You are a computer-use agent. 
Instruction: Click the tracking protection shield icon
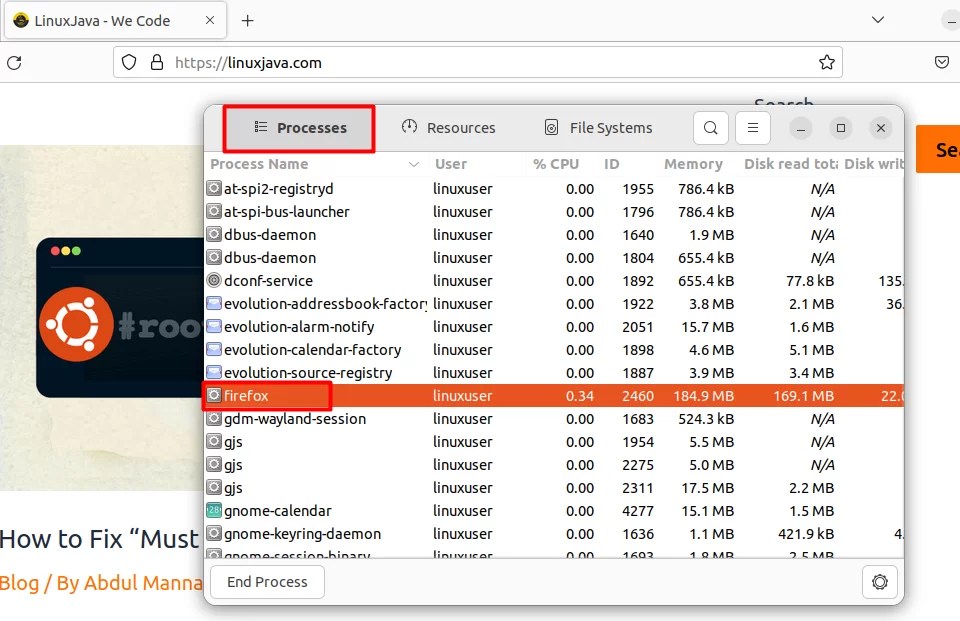pos(131,62)
